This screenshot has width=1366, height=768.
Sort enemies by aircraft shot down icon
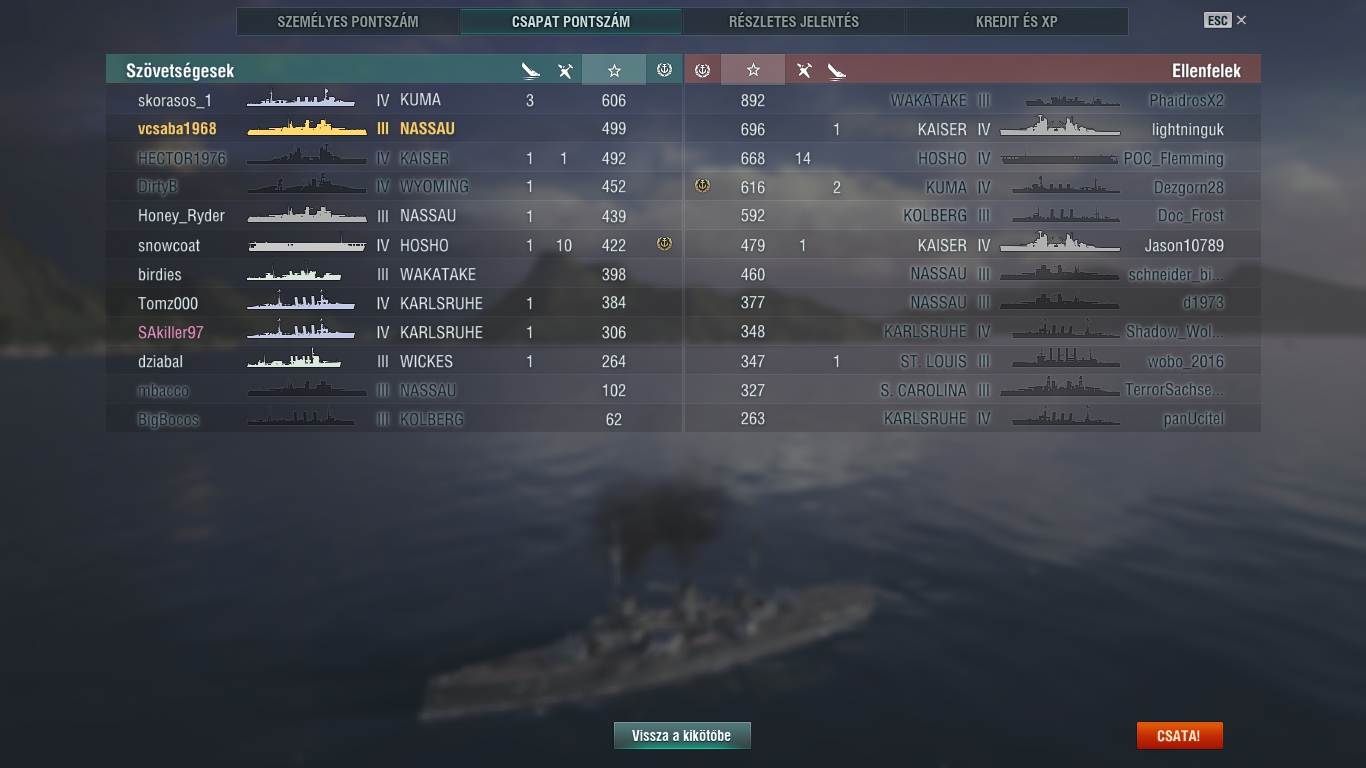(803, 70)
